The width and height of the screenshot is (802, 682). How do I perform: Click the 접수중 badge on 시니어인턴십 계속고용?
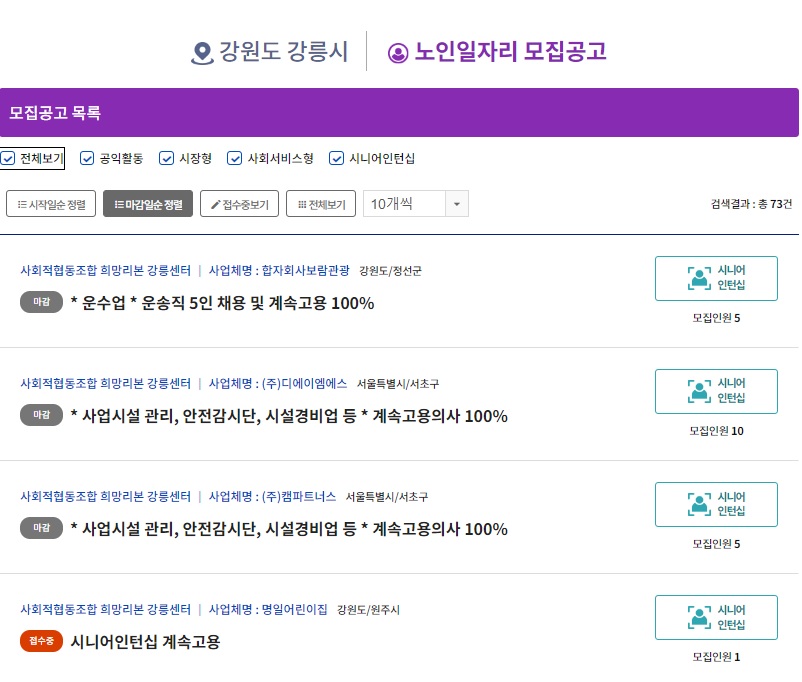(41, 641)
